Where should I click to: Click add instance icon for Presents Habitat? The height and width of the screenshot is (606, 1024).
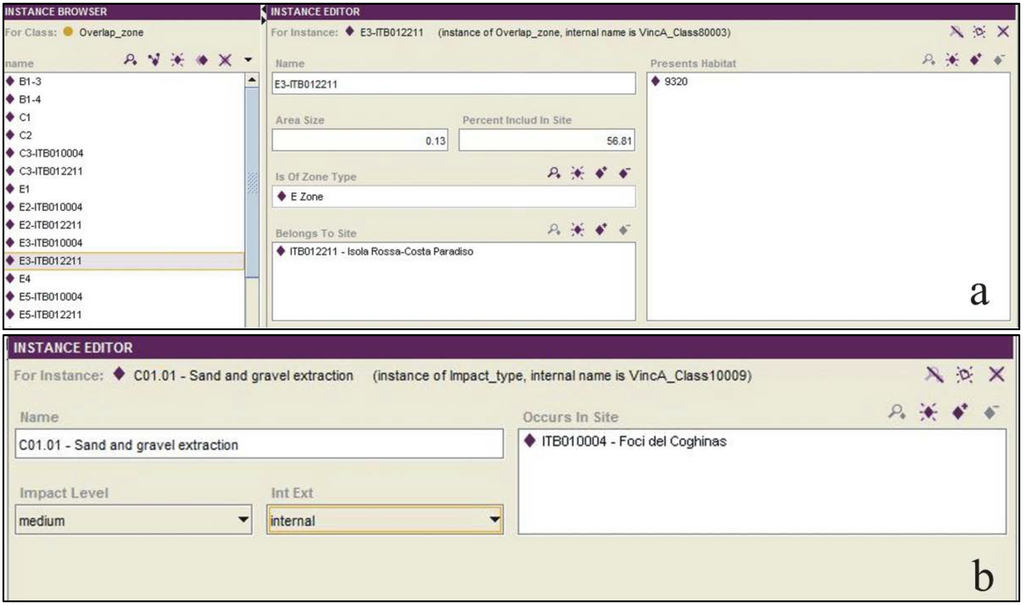pyautogui.click(x=975, y=61)
